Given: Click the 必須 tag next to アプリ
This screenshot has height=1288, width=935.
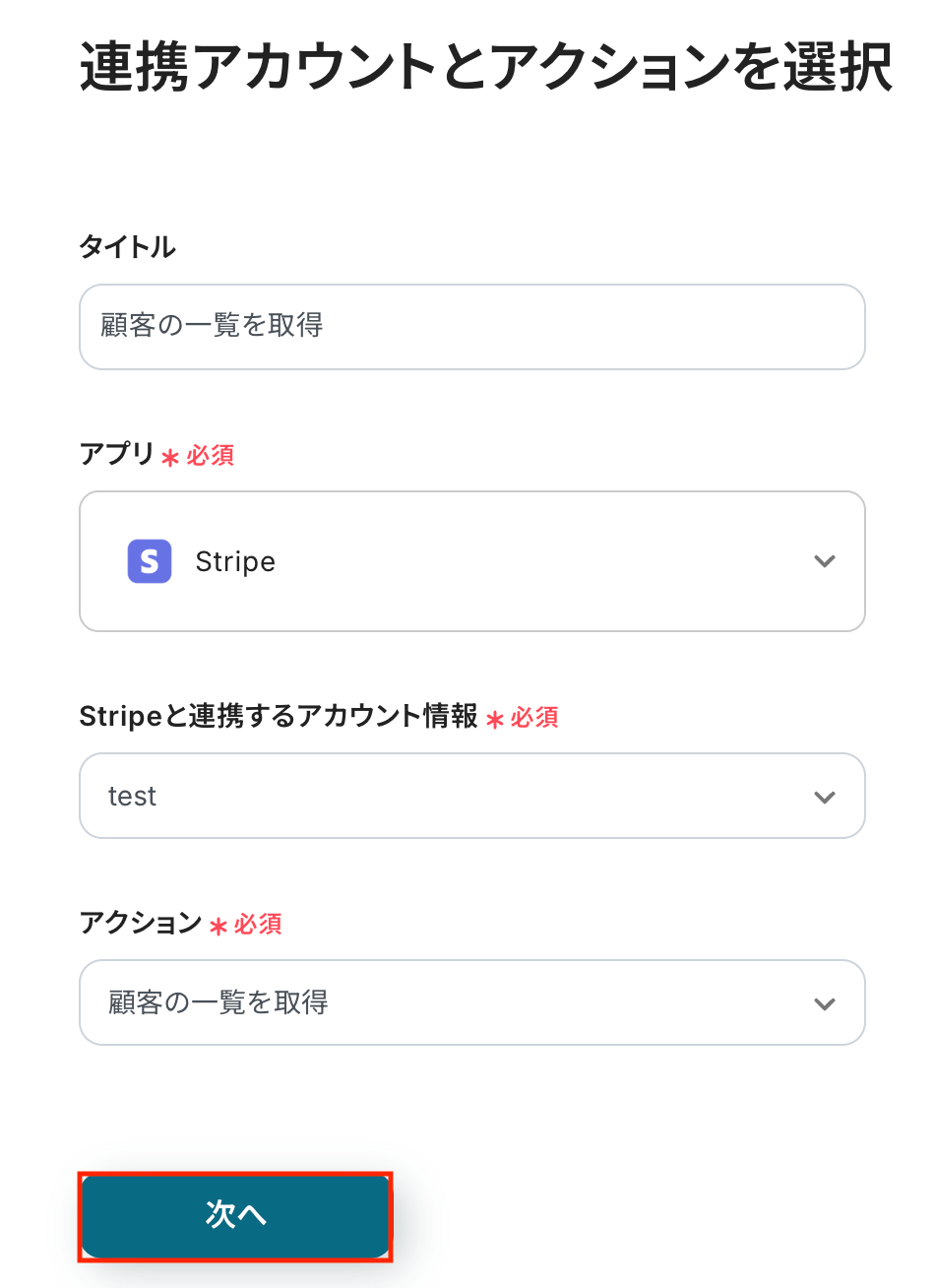Looking at the screenshot, I should coord(211,456).
